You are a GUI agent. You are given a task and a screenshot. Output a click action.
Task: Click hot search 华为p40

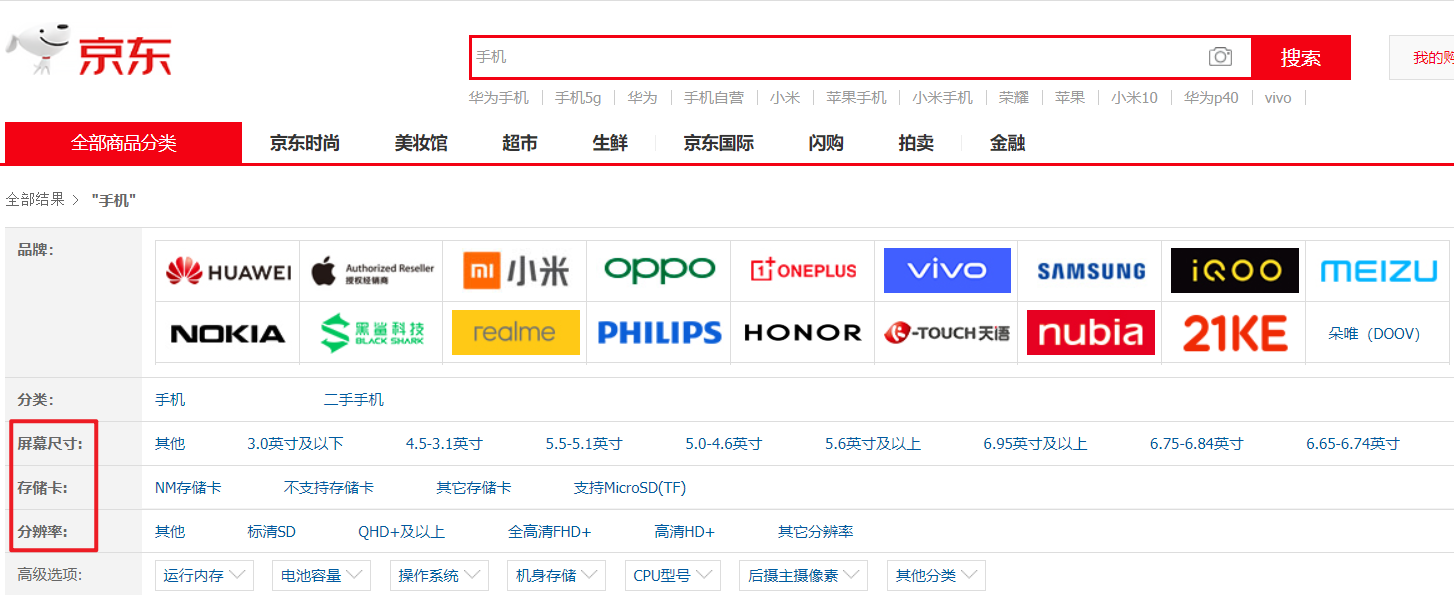(1211, 97)
